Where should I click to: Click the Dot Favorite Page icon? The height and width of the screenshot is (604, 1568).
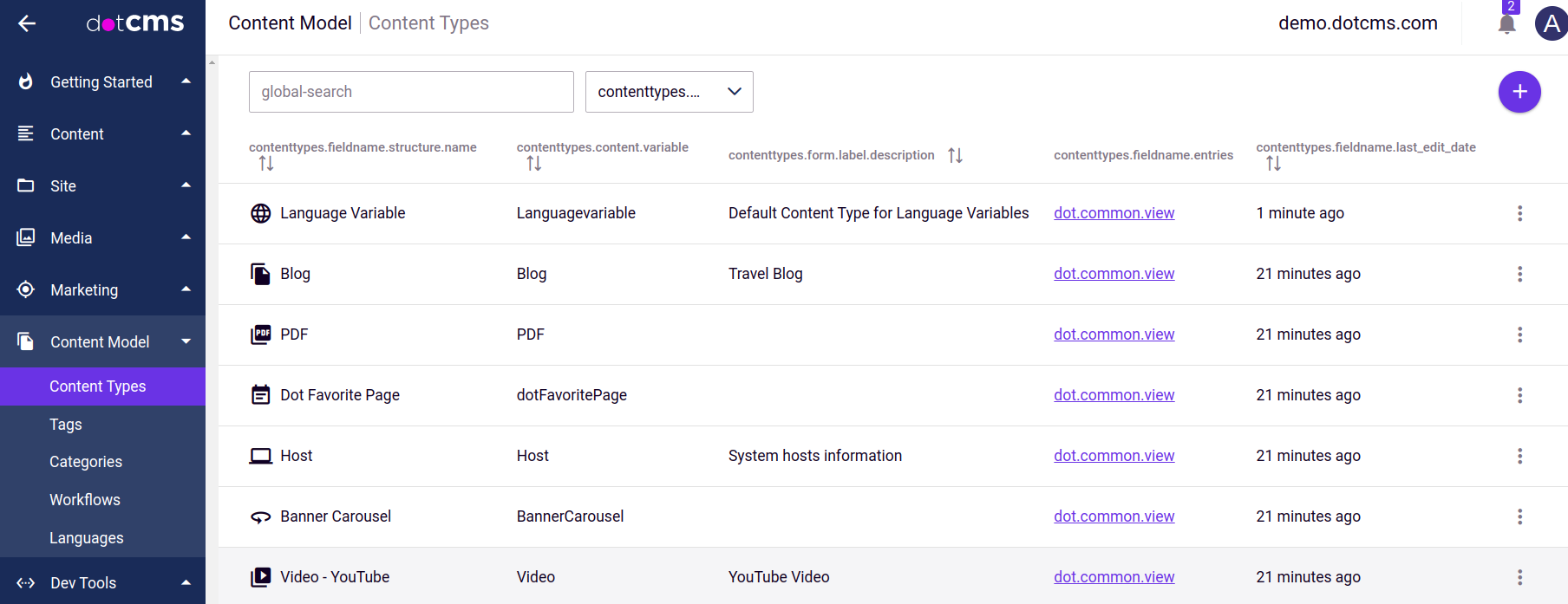(260, 395)
